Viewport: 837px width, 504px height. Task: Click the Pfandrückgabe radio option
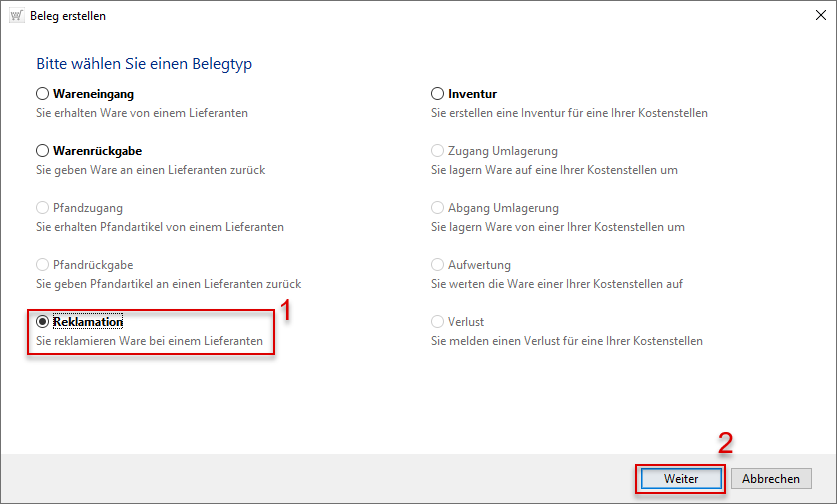click(43, 265)
